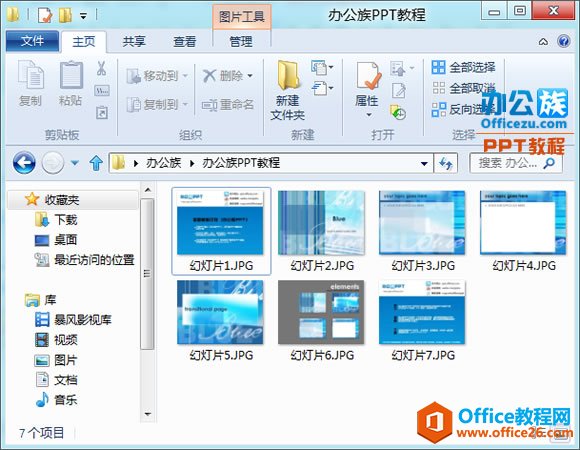Open Recent places (最近访问的位置)
580x450 pixels.
84,260
